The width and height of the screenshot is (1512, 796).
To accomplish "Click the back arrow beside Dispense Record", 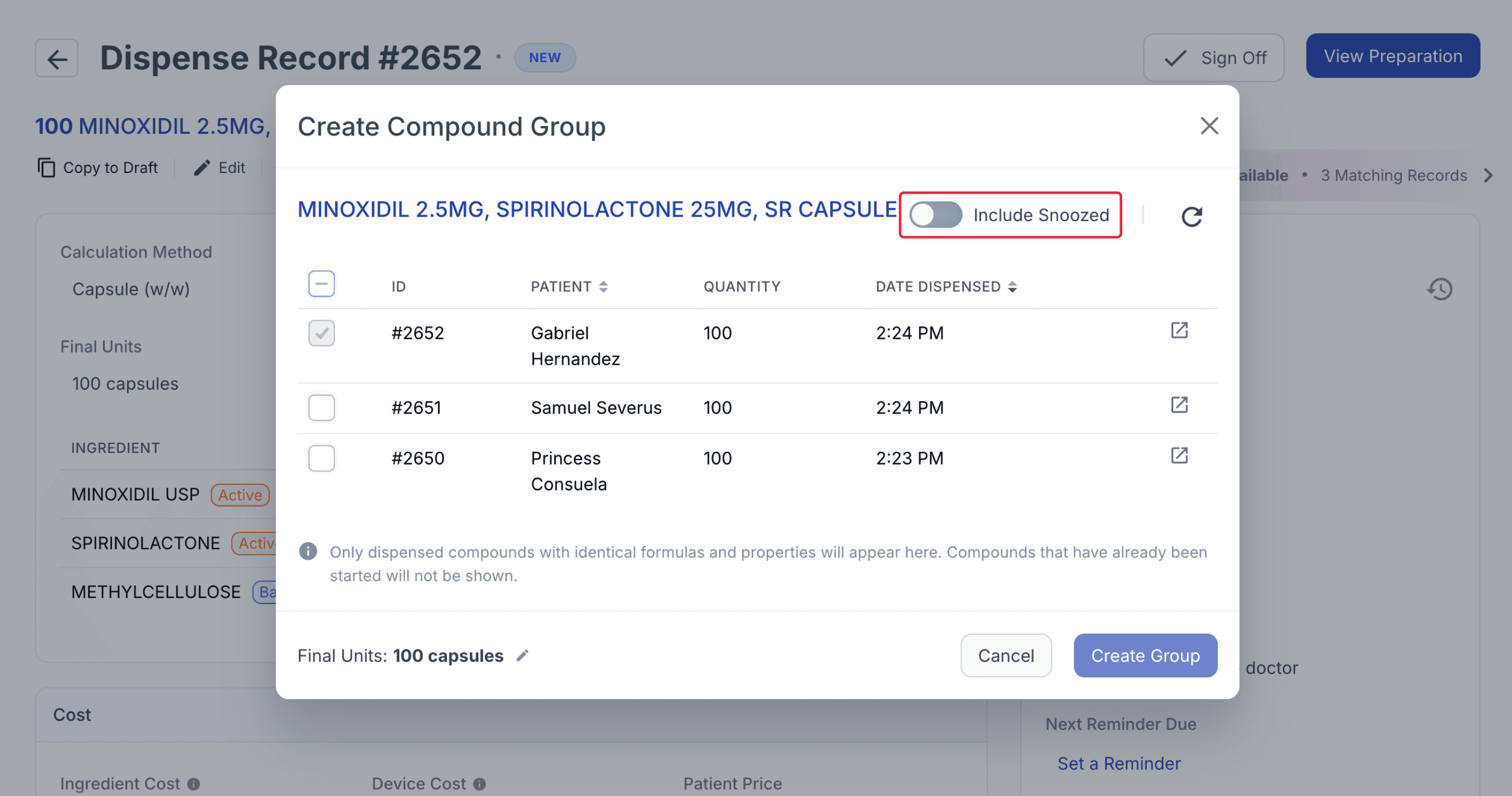I will click(57, 58).
